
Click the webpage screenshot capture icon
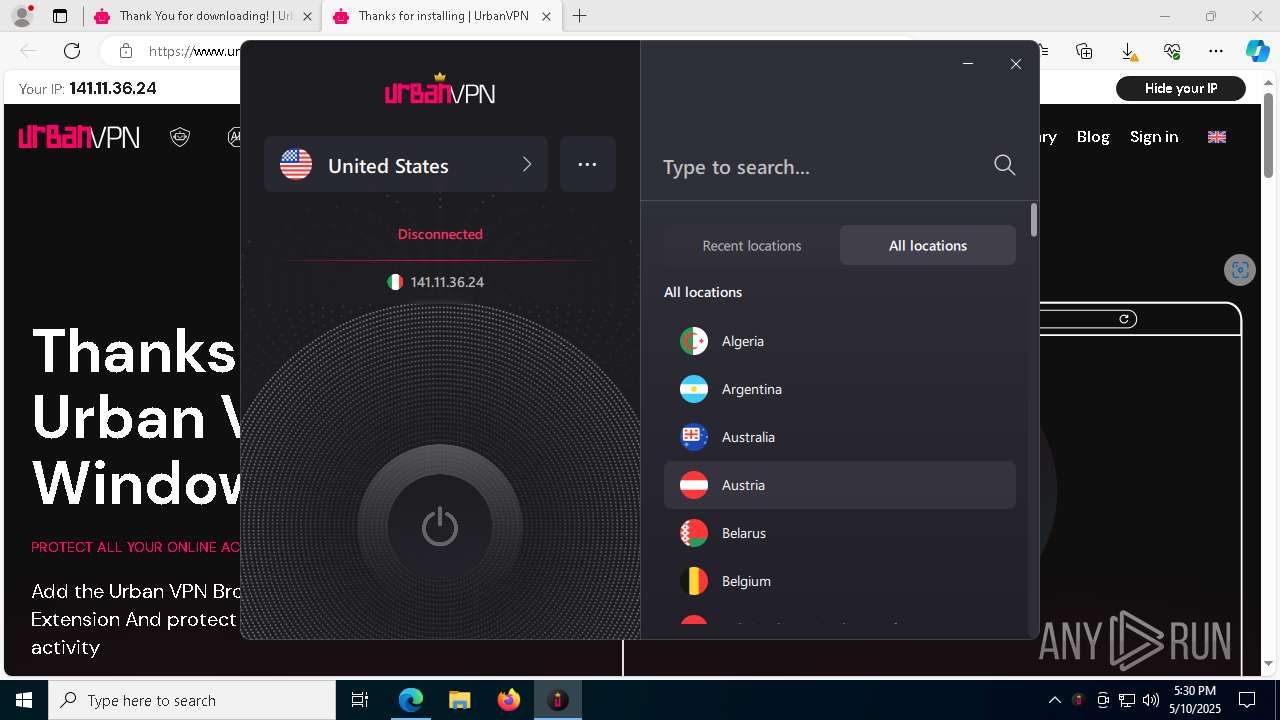(1240, 270)
